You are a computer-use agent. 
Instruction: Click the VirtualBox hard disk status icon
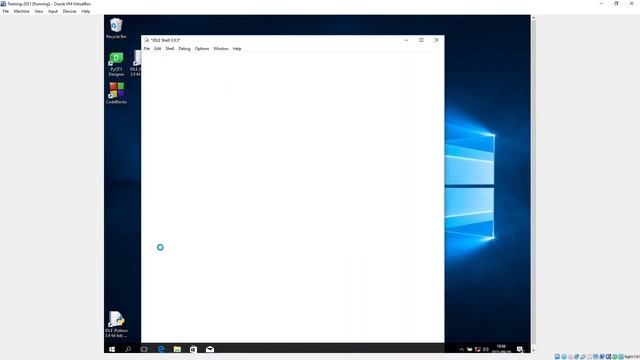pyautogui.click(x=557, y=357)
